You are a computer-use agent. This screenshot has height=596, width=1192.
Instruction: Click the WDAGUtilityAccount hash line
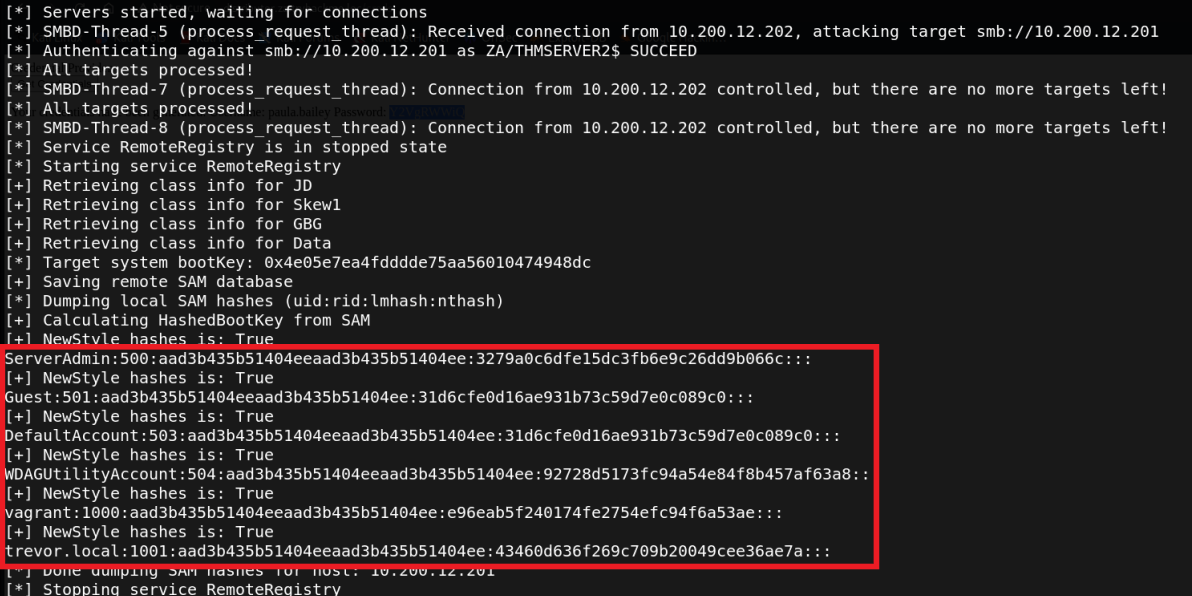pos(437,474)
